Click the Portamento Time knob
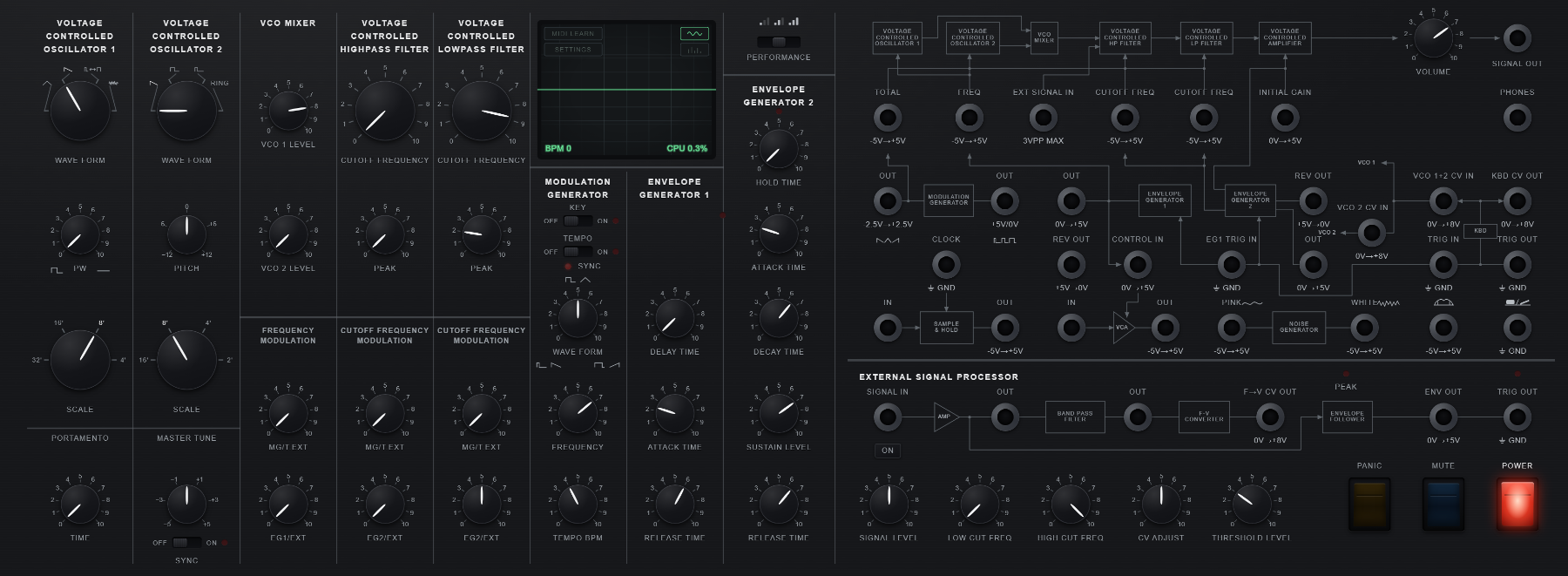Screen dimensions: 1568x576 point(80,504)
